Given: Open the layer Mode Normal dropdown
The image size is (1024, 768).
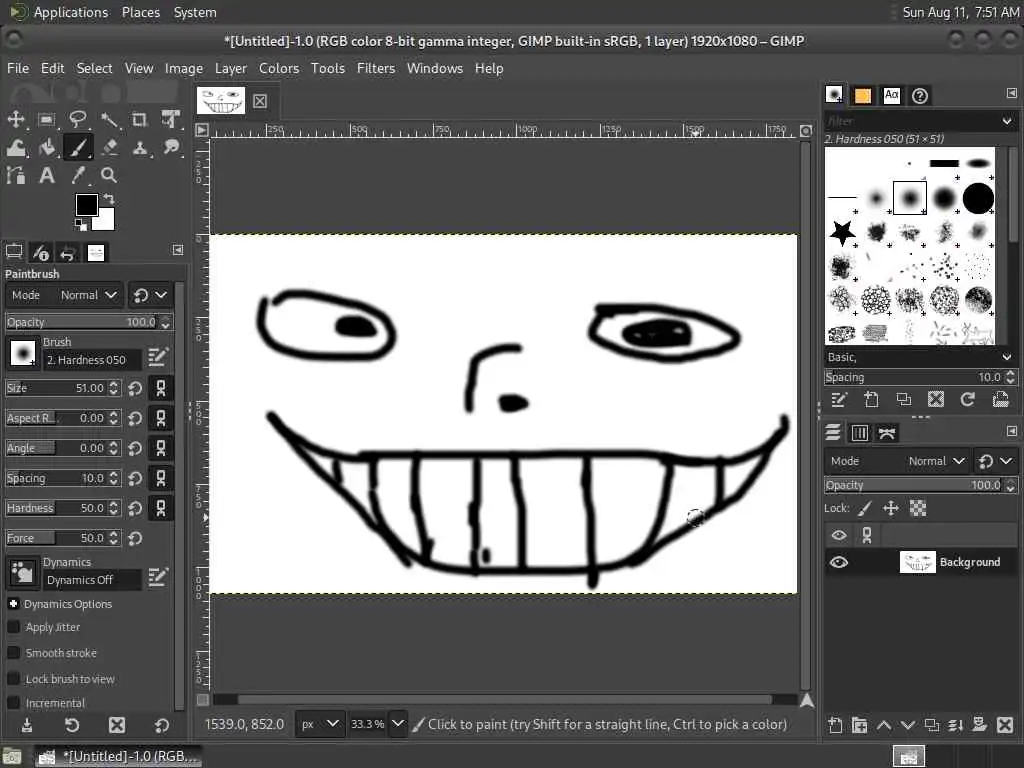Looking at the screenshot, I should 897,461.
